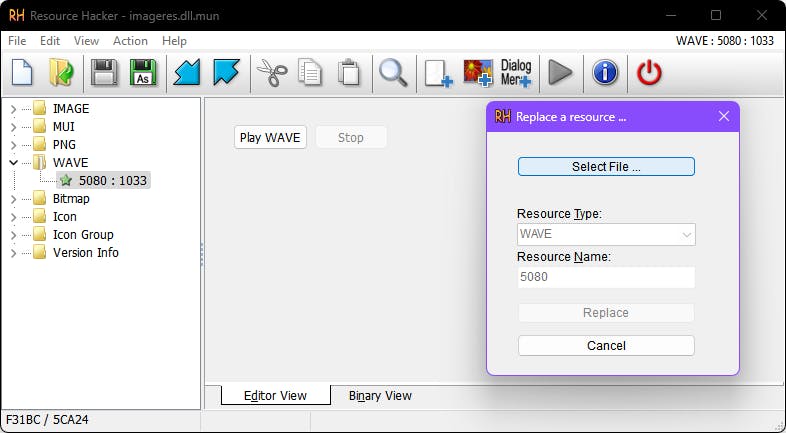Click the New blank file icon
This screenshot has height=433, width=786.
(22, 73)
